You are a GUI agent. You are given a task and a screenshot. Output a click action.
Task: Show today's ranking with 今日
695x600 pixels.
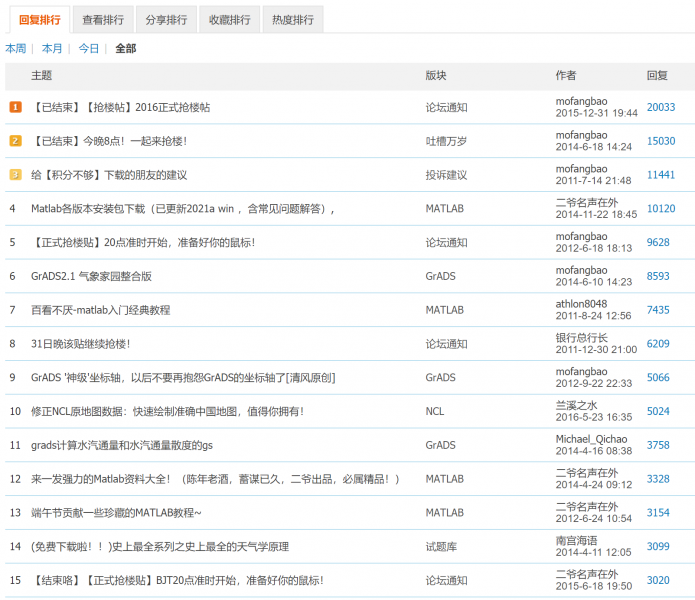(89, 48)
